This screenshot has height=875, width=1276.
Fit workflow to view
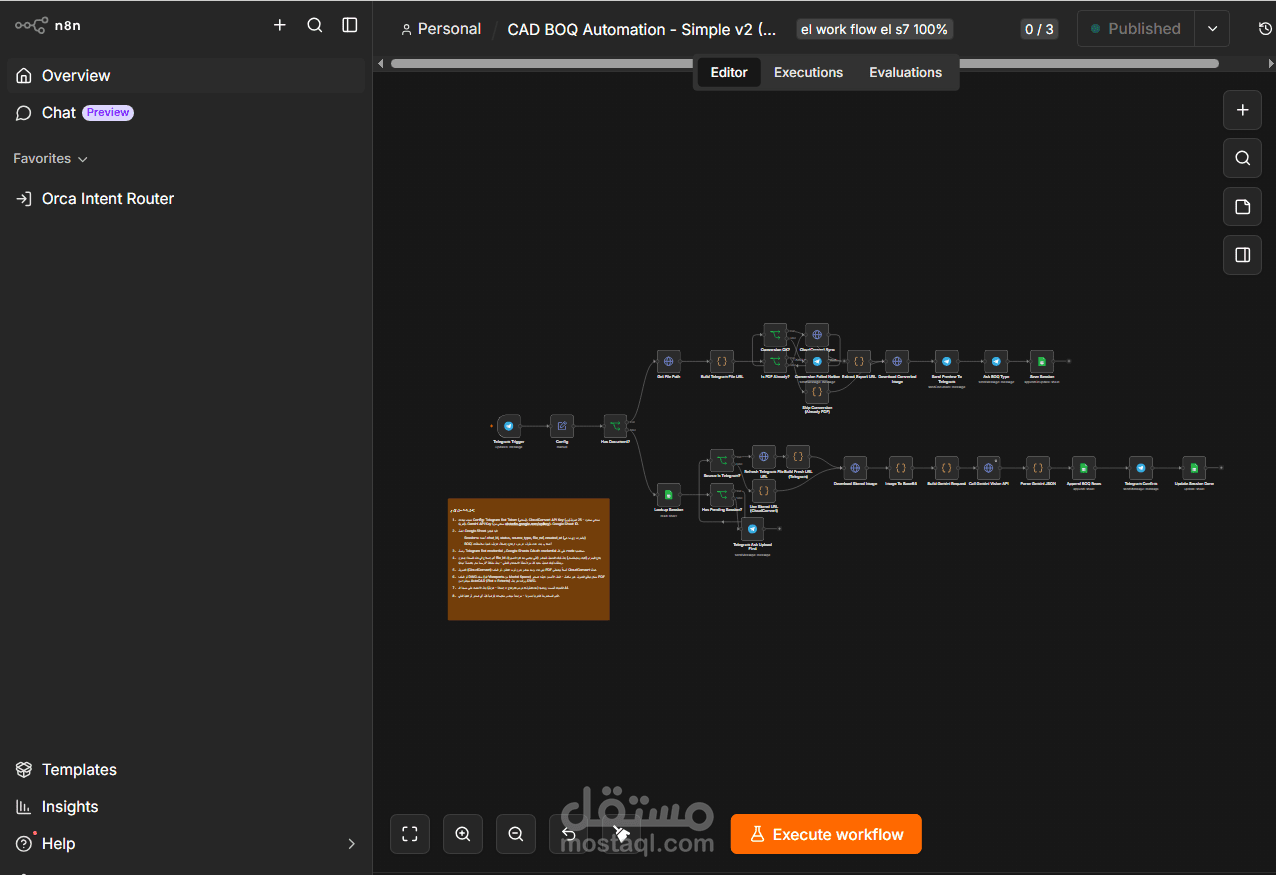[x=410, y=834]
